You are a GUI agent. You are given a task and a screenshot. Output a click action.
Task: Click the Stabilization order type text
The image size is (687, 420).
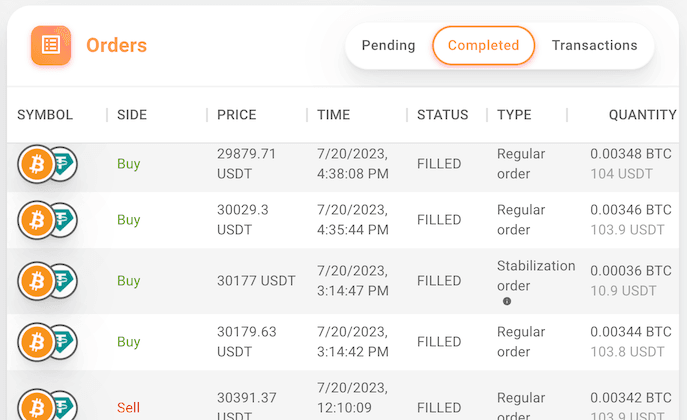536,275
